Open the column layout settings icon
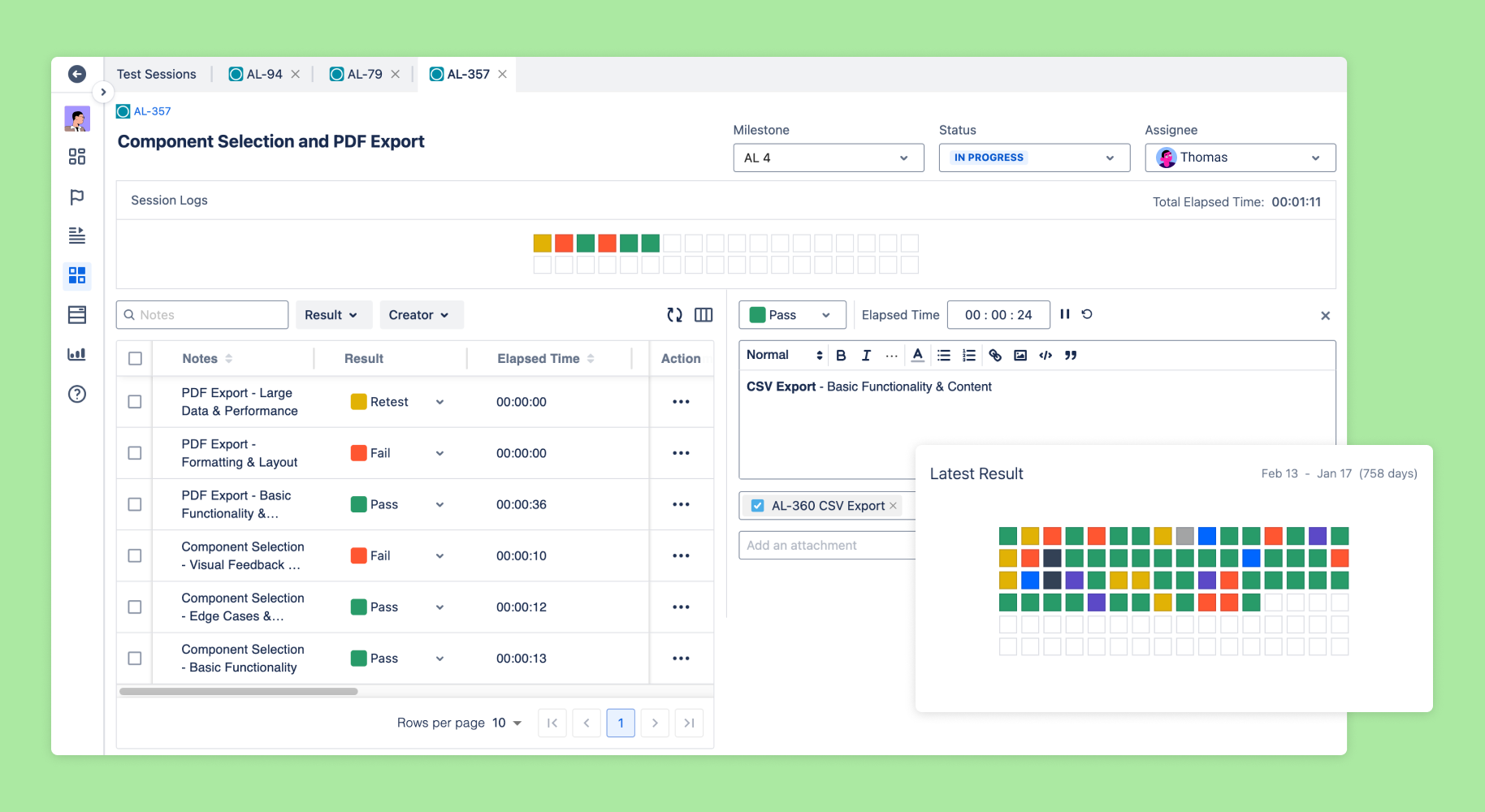The image size is (1485, 812). tap(704, 315)
